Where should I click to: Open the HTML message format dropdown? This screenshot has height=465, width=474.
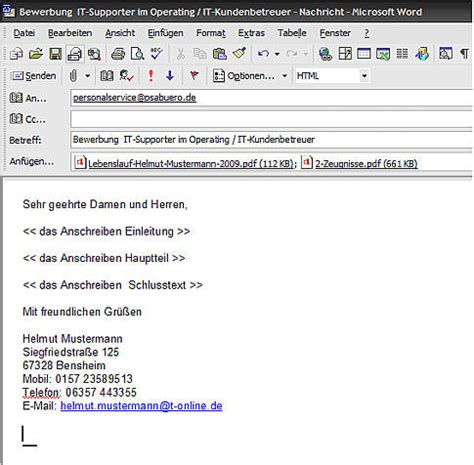[364, 76]
